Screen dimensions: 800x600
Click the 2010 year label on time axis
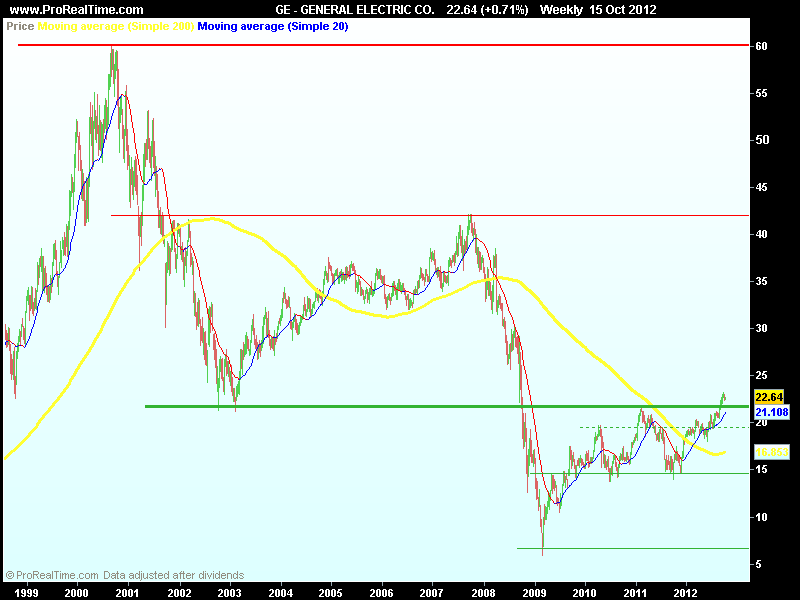click(x=585, y=592)
